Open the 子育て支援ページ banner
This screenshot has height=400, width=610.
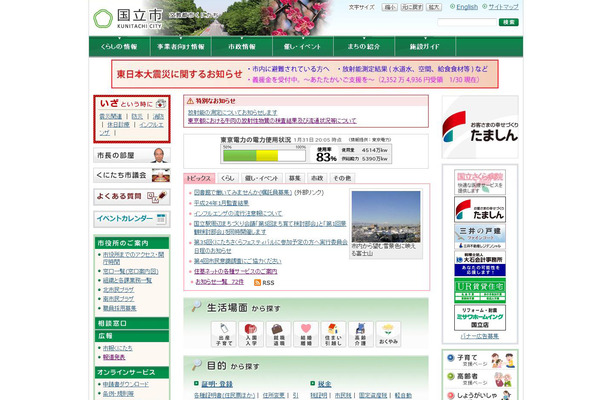tap(480, 360)
